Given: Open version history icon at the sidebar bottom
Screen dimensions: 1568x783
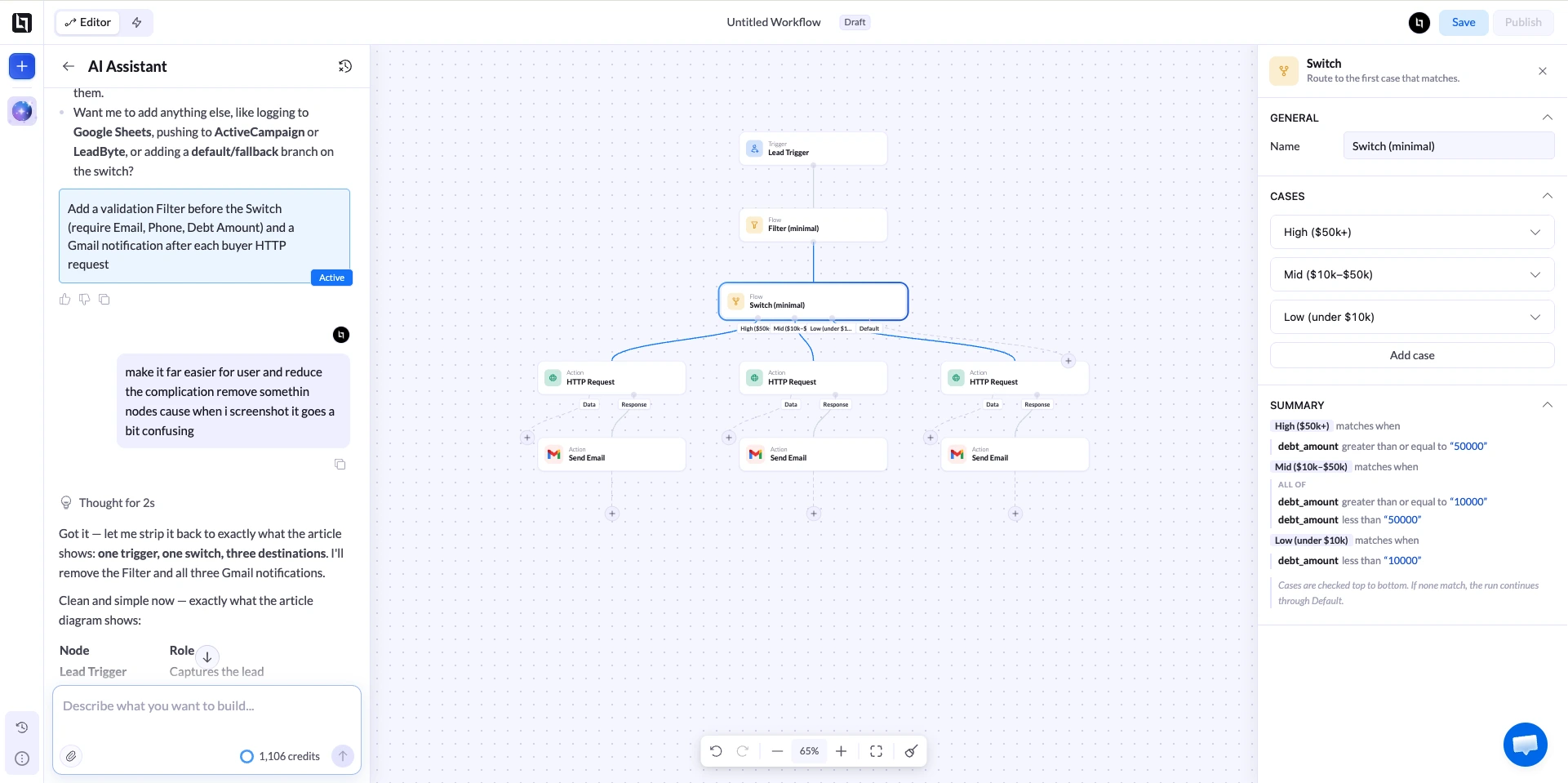Looking at the screenshot, I should (x=22, y=727).
